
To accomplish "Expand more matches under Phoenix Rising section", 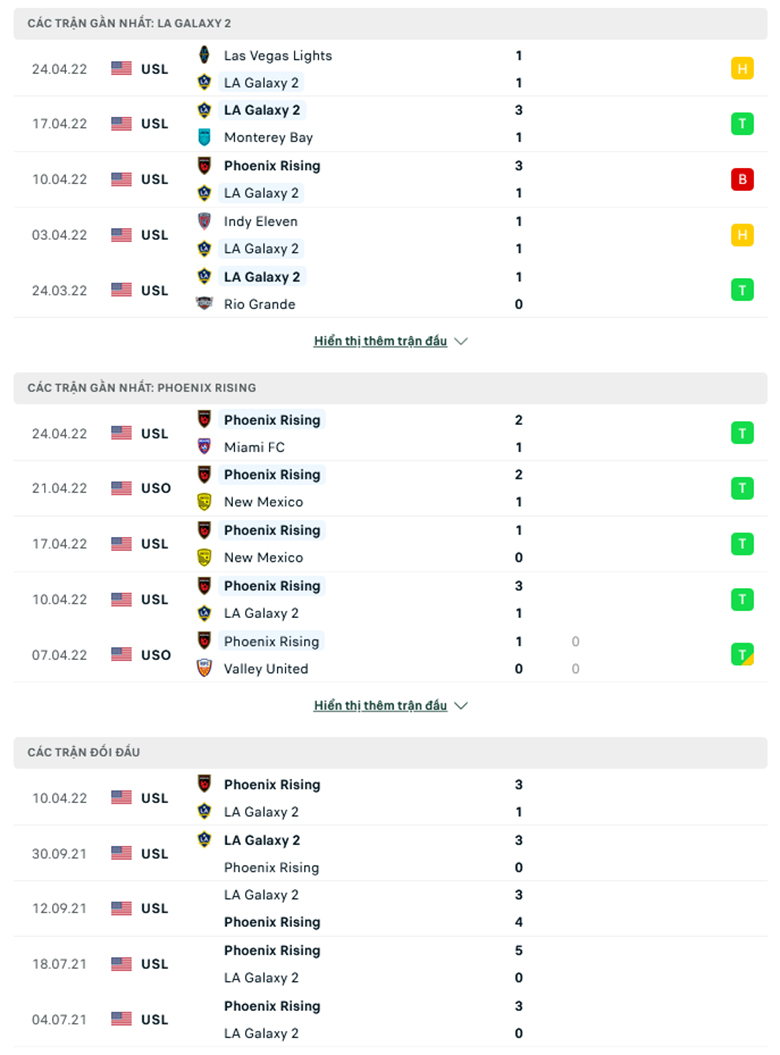I will point(380,706).
